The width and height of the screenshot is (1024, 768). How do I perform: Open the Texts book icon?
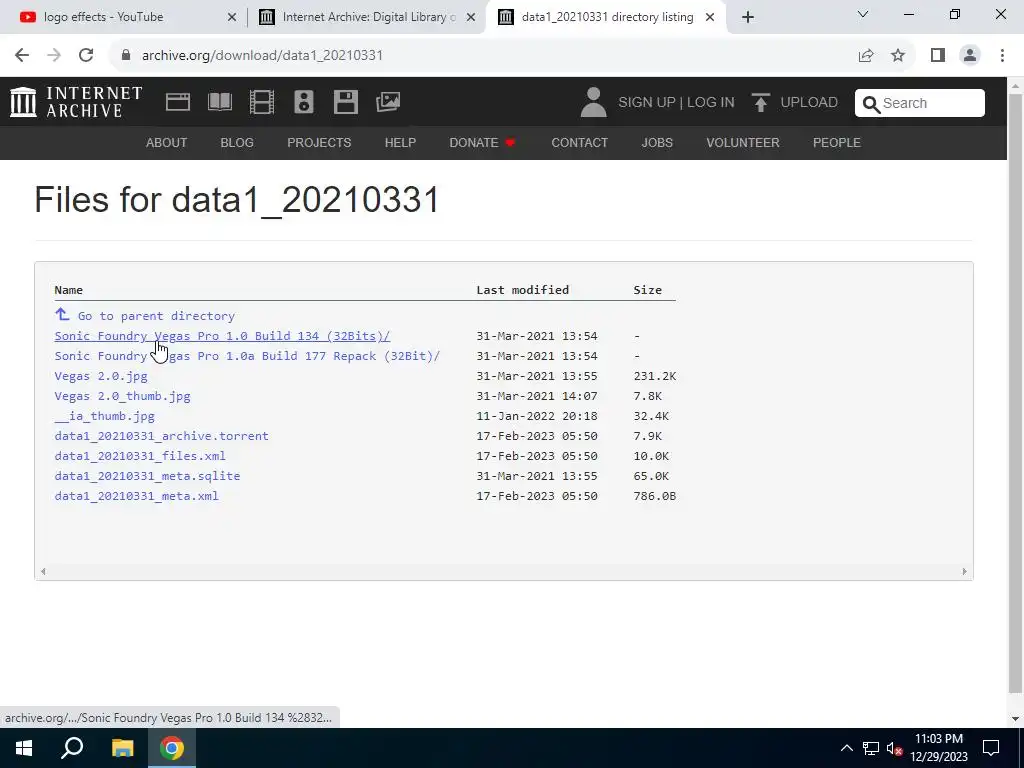(219, 102)
